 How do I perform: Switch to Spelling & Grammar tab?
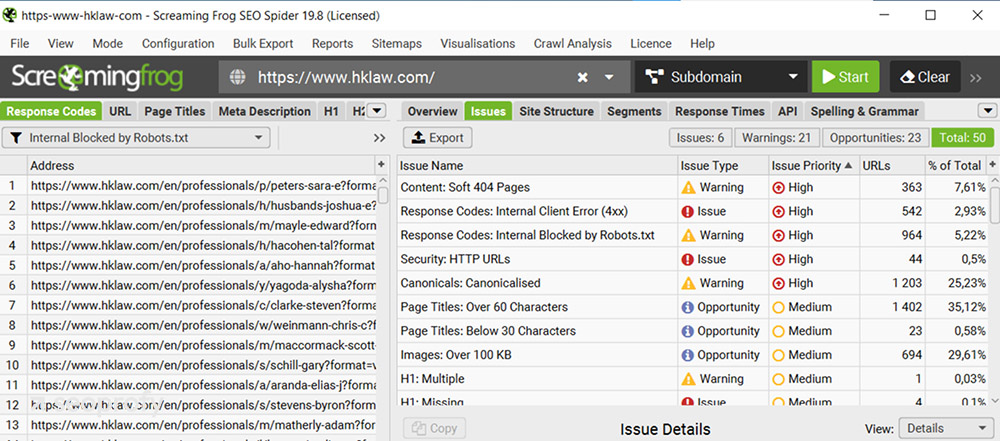[x=865, y=111]
